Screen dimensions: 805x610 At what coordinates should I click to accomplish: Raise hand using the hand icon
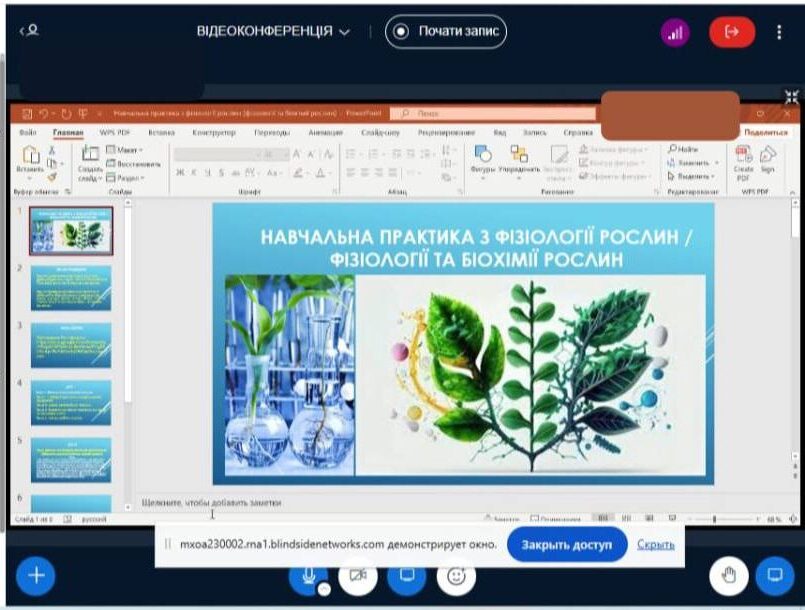(x=729, y=575)
